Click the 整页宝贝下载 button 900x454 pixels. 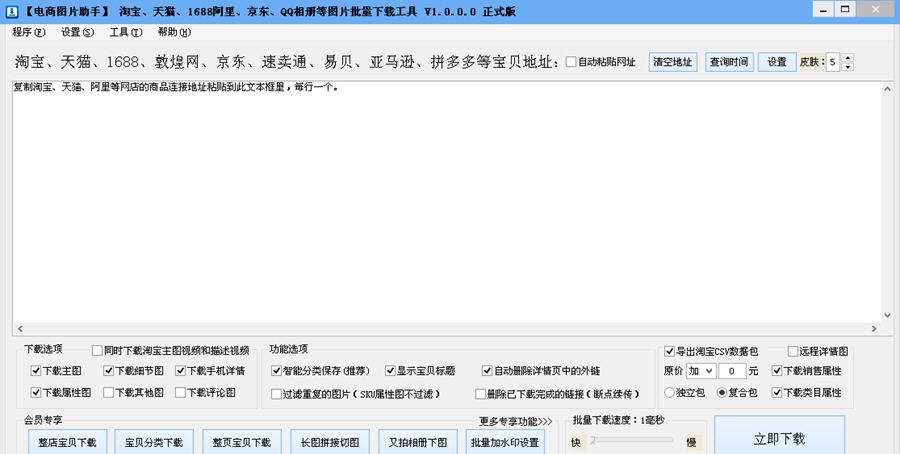[242, 442]
